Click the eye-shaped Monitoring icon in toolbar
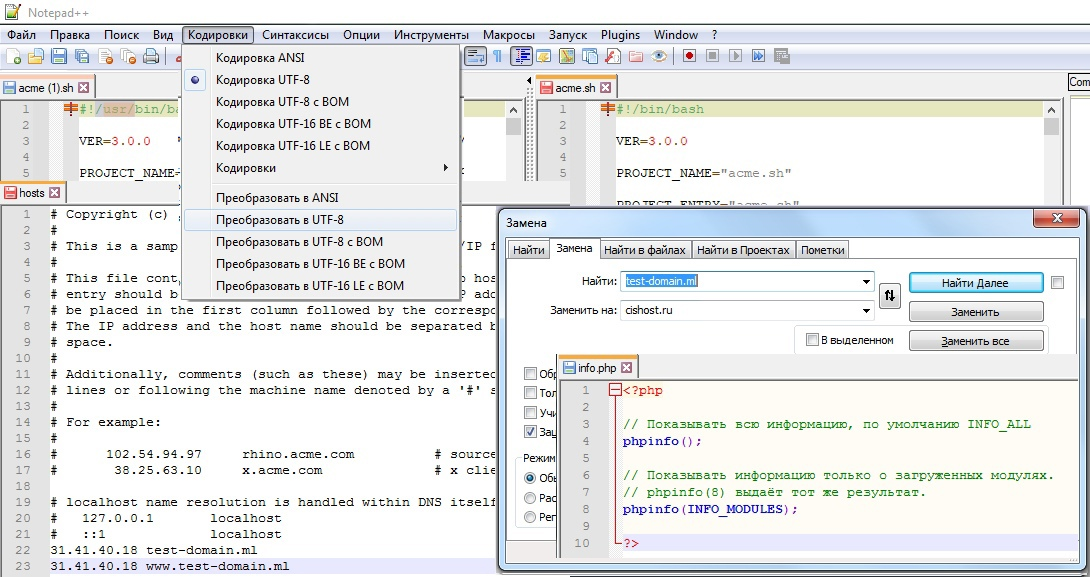 [x=659, y=57]
